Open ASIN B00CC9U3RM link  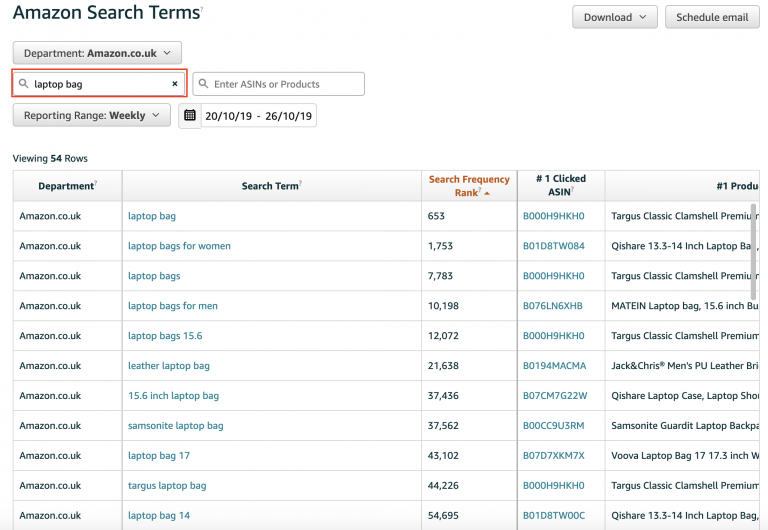pyautogui.click(x=553, y=426)
